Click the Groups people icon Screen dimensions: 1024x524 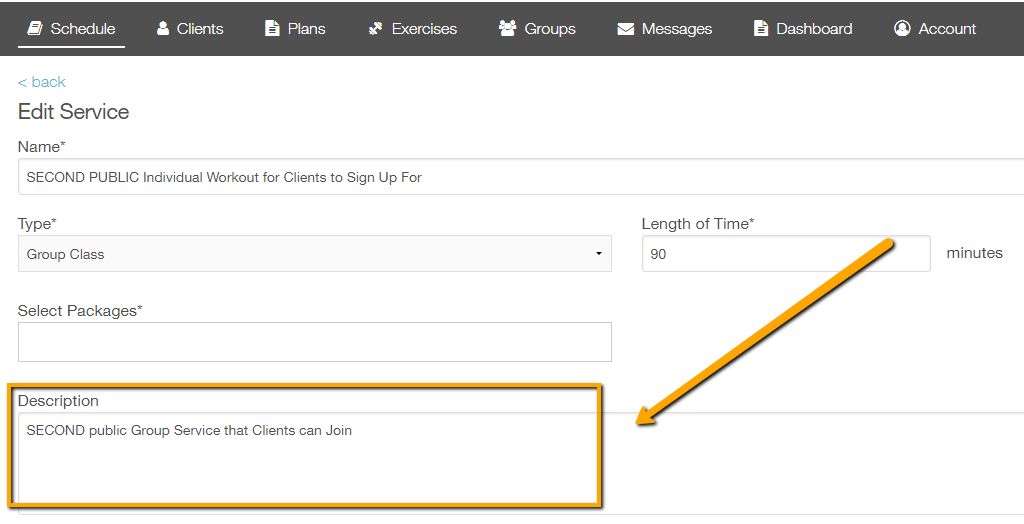pyautogui.click(x=507, y=28)
